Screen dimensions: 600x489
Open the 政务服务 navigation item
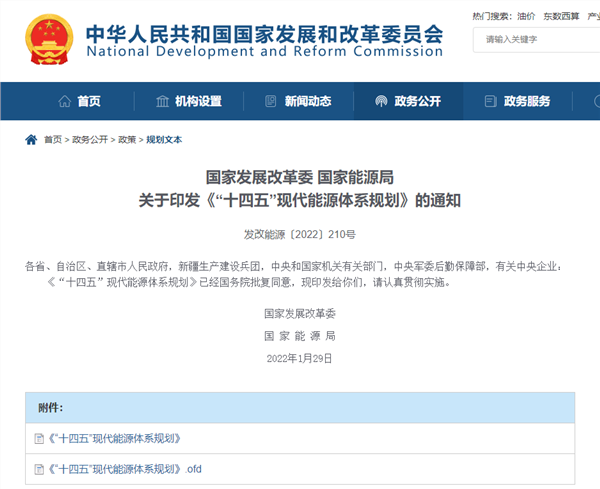pos(525,101)
